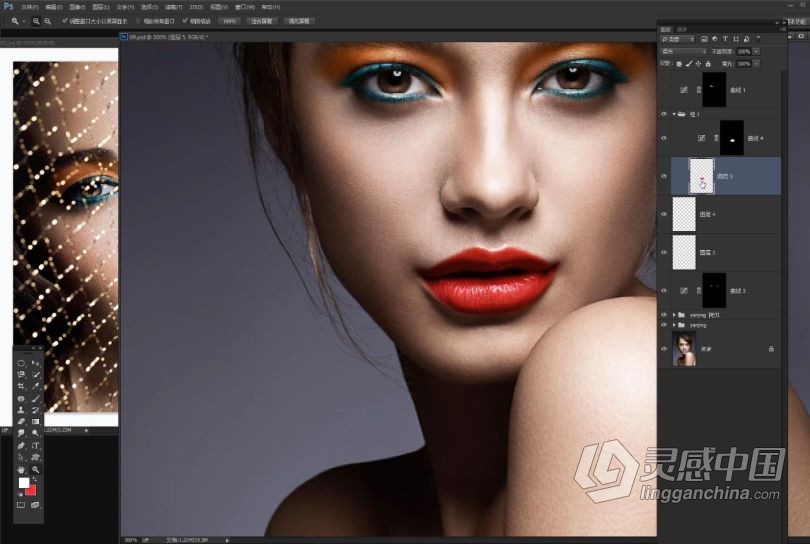Lock layer position with cross-arrow icon
Viewport: 810px width, 544px height.
point(698,64)
